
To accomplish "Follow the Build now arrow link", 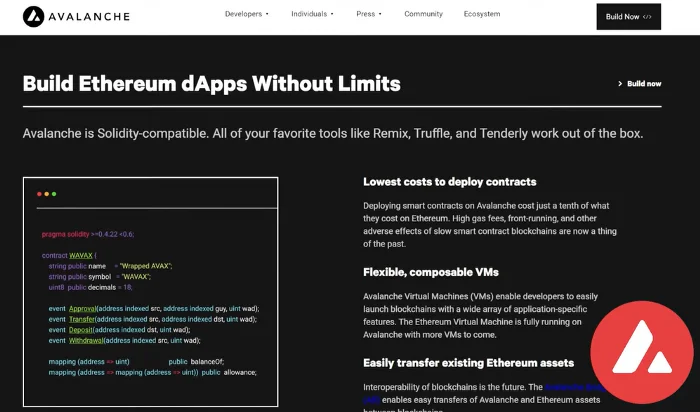I will point(639,83).
